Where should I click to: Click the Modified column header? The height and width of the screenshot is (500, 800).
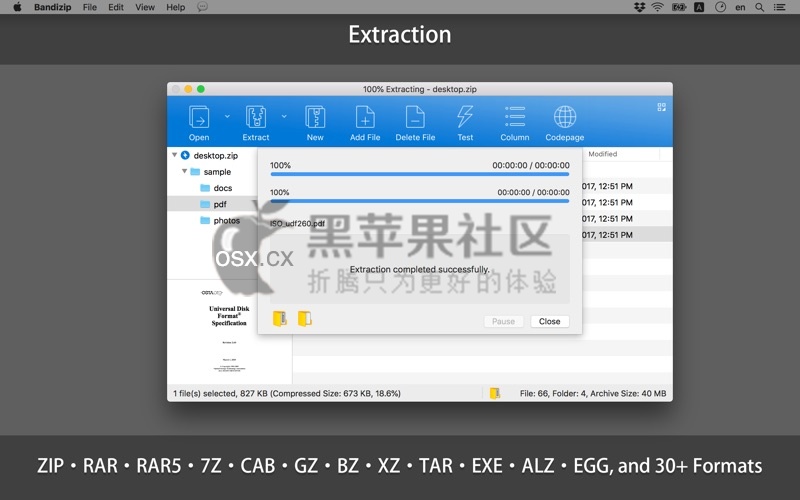click(603, 154)
